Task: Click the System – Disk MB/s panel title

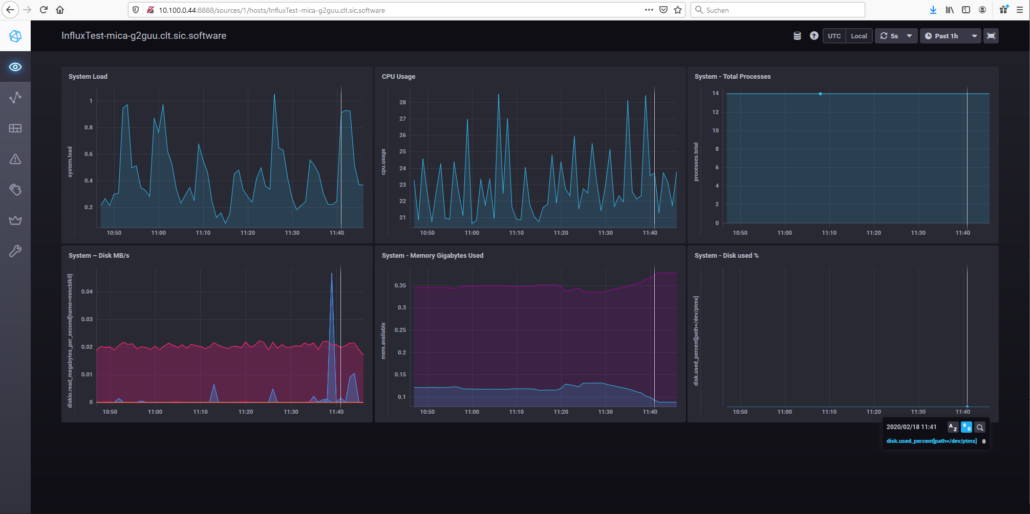Action: tap(99, 255)
